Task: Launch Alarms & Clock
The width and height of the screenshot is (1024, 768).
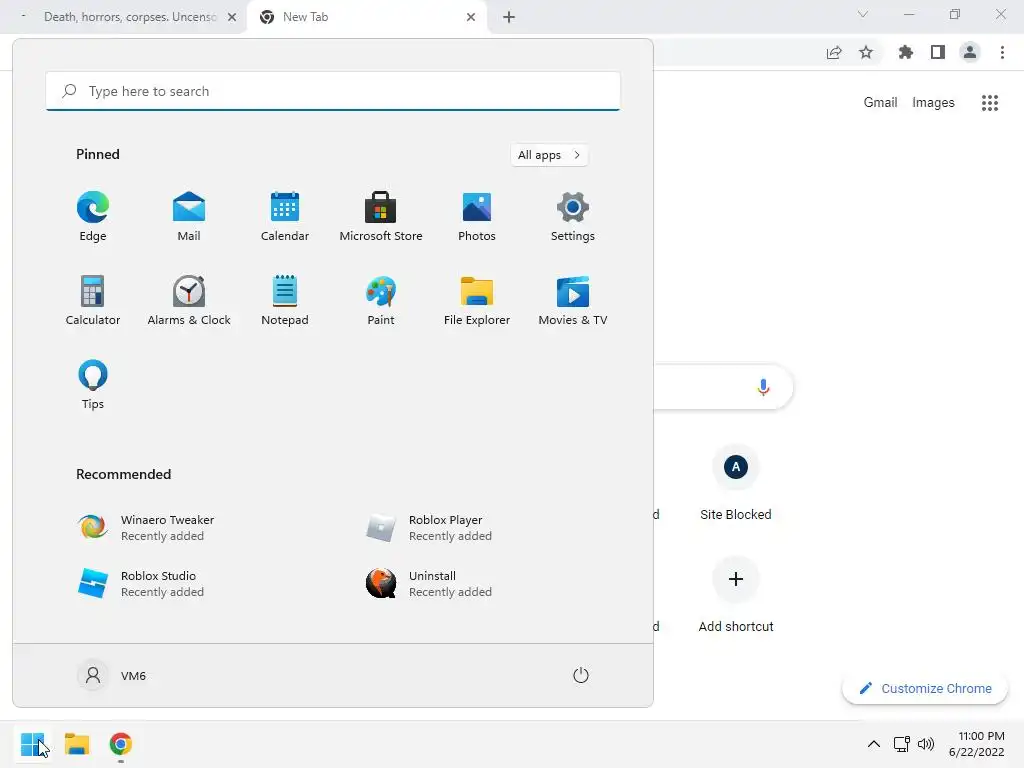Action: [x=189, y=301]
